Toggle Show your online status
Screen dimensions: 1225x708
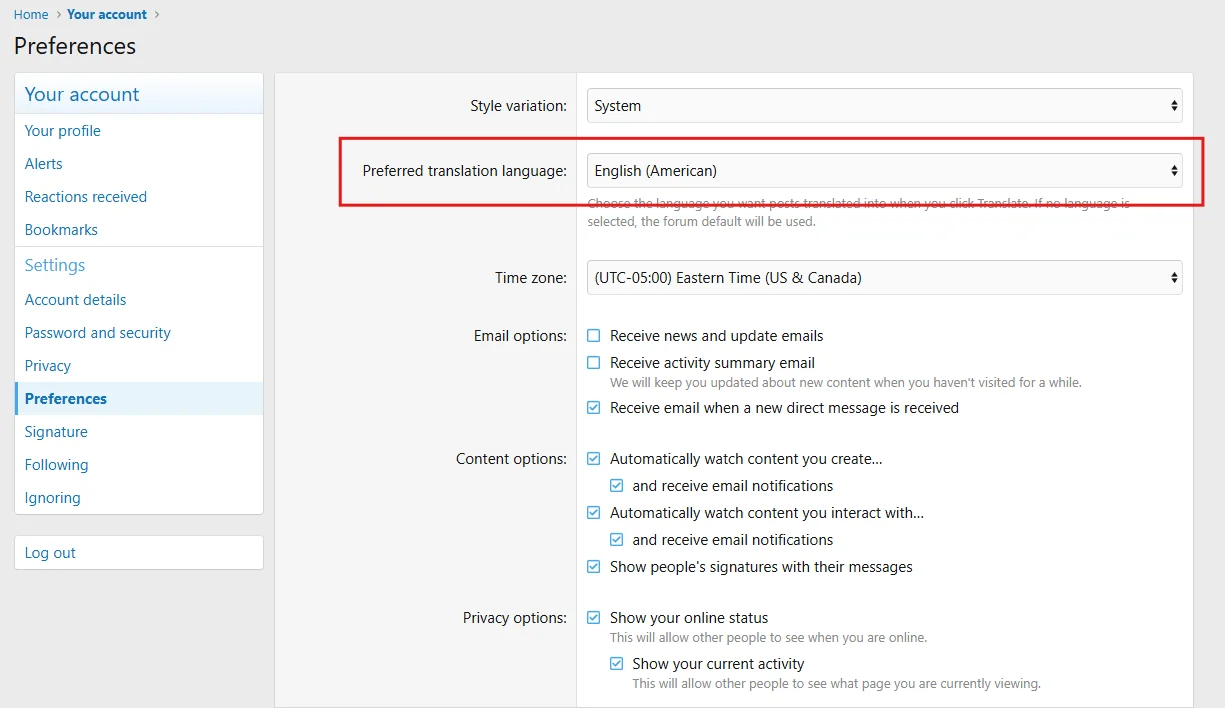[594, 618]
